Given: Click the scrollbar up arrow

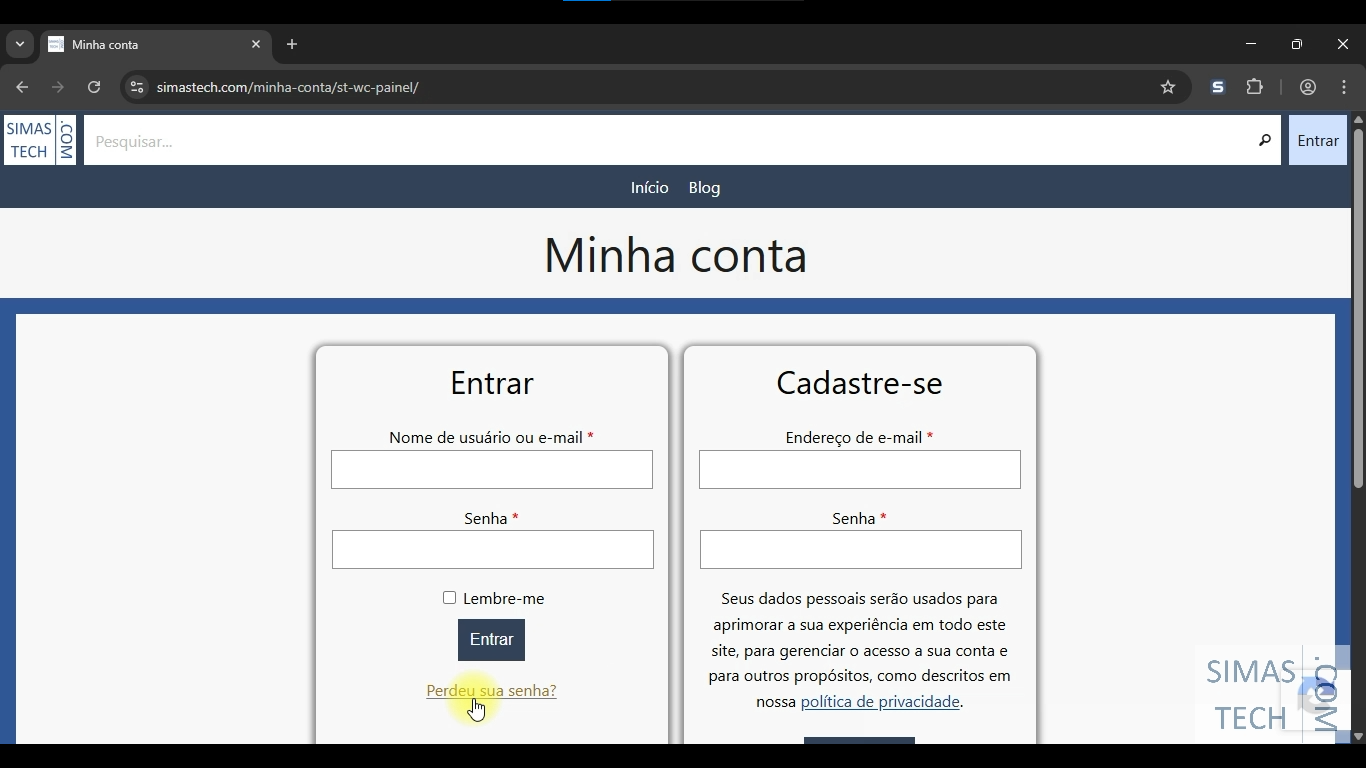Looking at the screenshot, I should 1358,120.
